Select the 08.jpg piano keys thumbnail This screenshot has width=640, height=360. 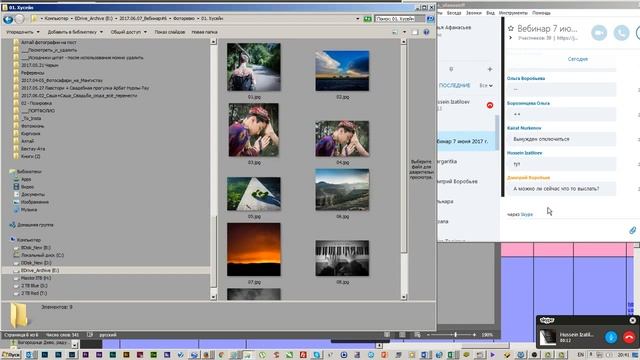[x=342, y=258]
